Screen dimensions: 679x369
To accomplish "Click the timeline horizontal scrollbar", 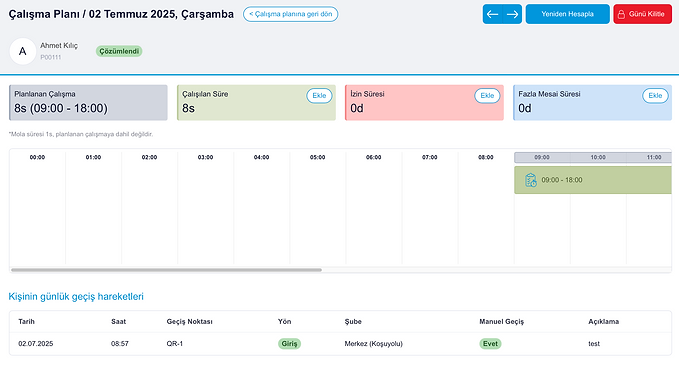I will point(166,270).
